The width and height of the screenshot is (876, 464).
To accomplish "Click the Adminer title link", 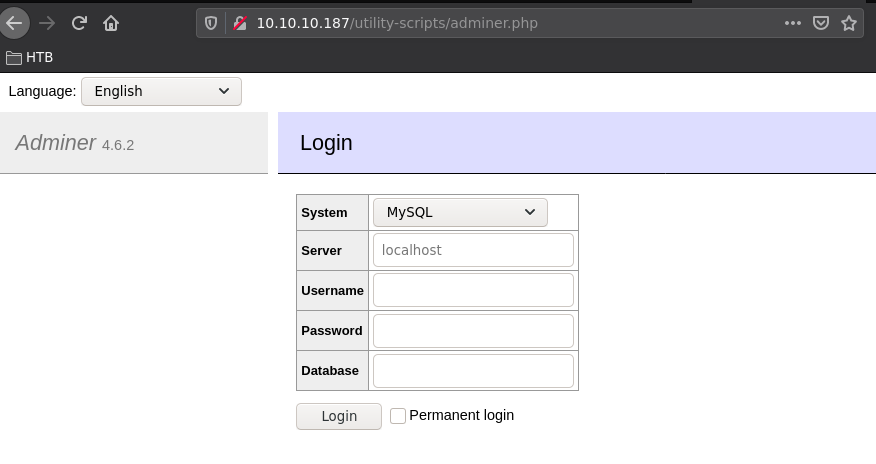I will [x=56, y=143].
